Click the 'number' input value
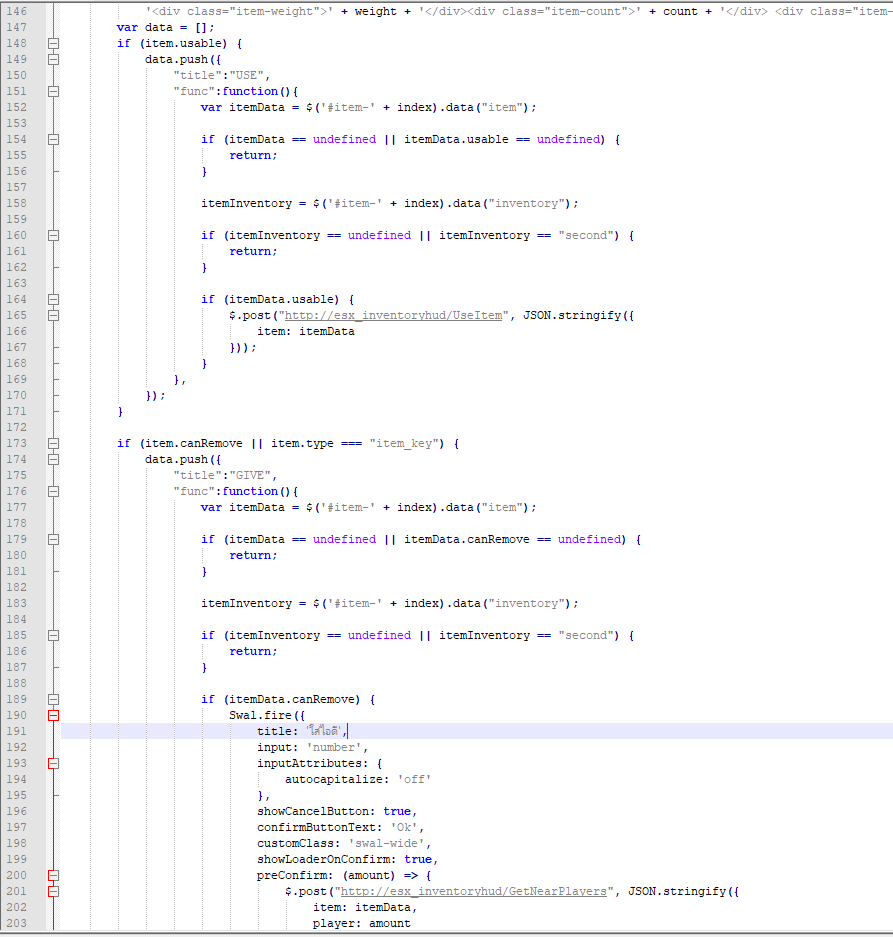This screenshot has height=937, width=893. 334,748
